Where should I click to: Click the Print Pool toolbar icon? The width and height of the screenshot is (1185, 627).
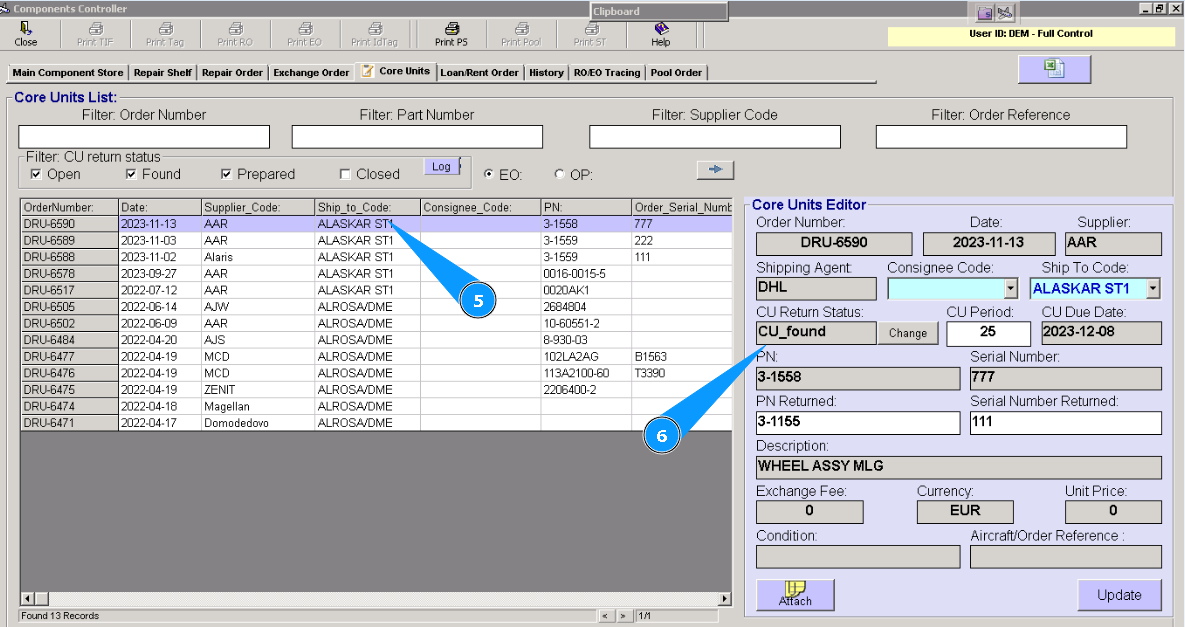(521, 34)
